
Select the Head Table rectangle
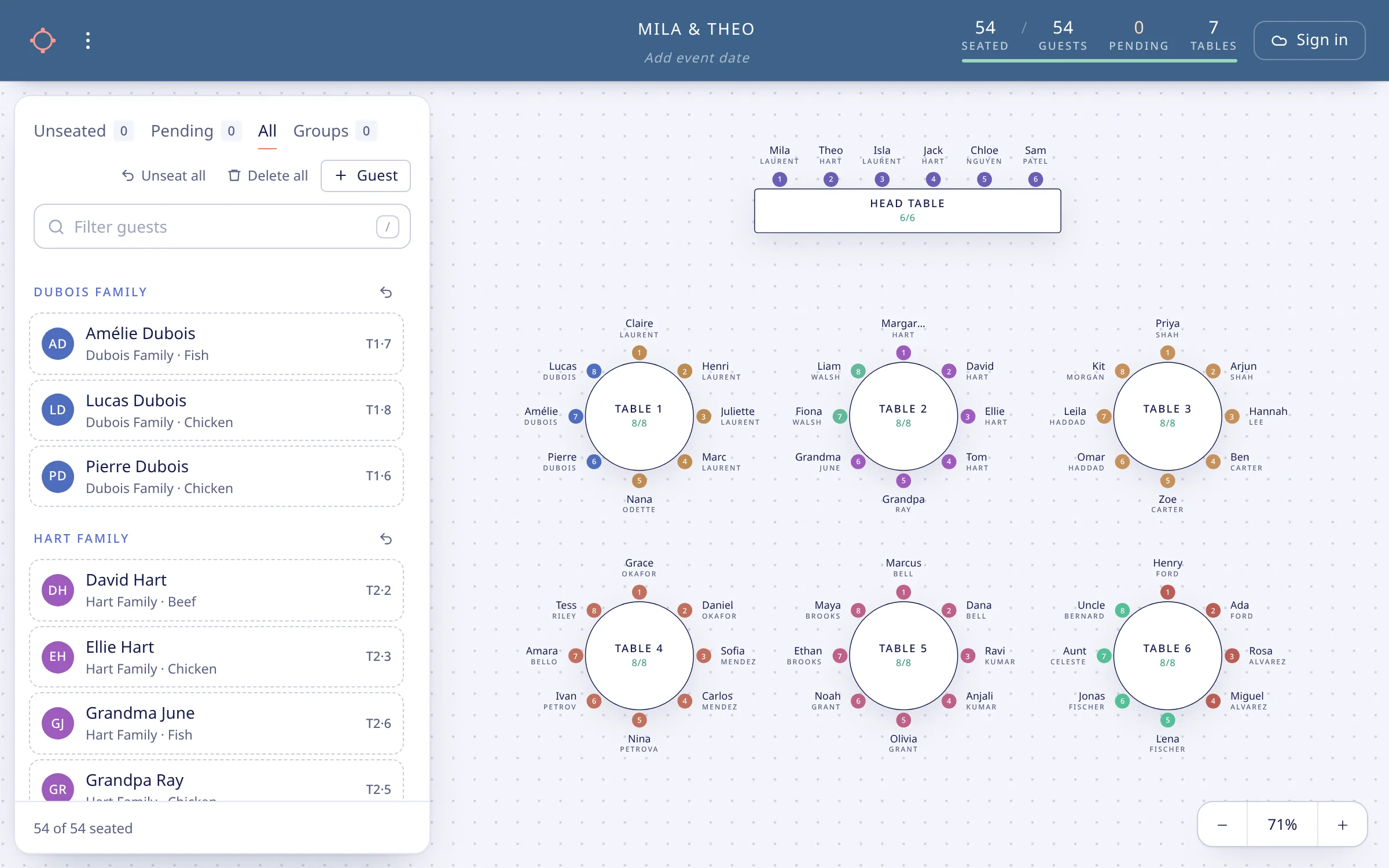(x=907, y=211)
